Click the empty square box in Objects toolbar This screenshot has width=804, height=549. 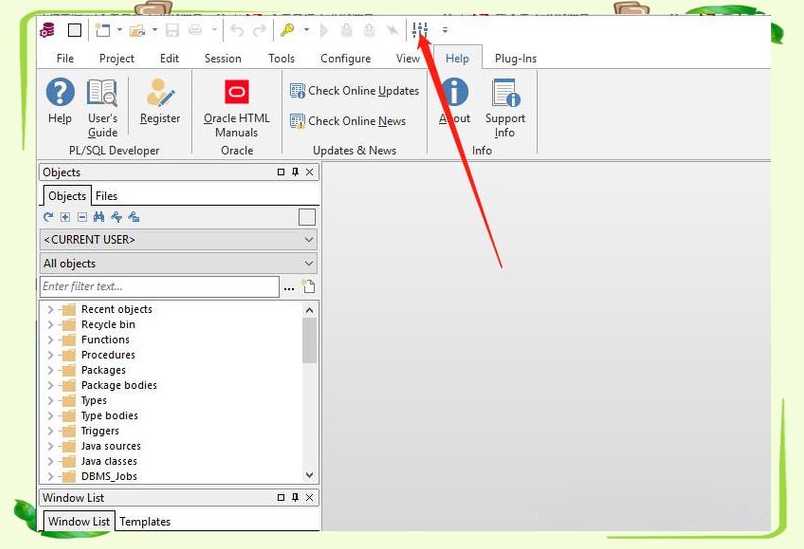pos(307,217)
